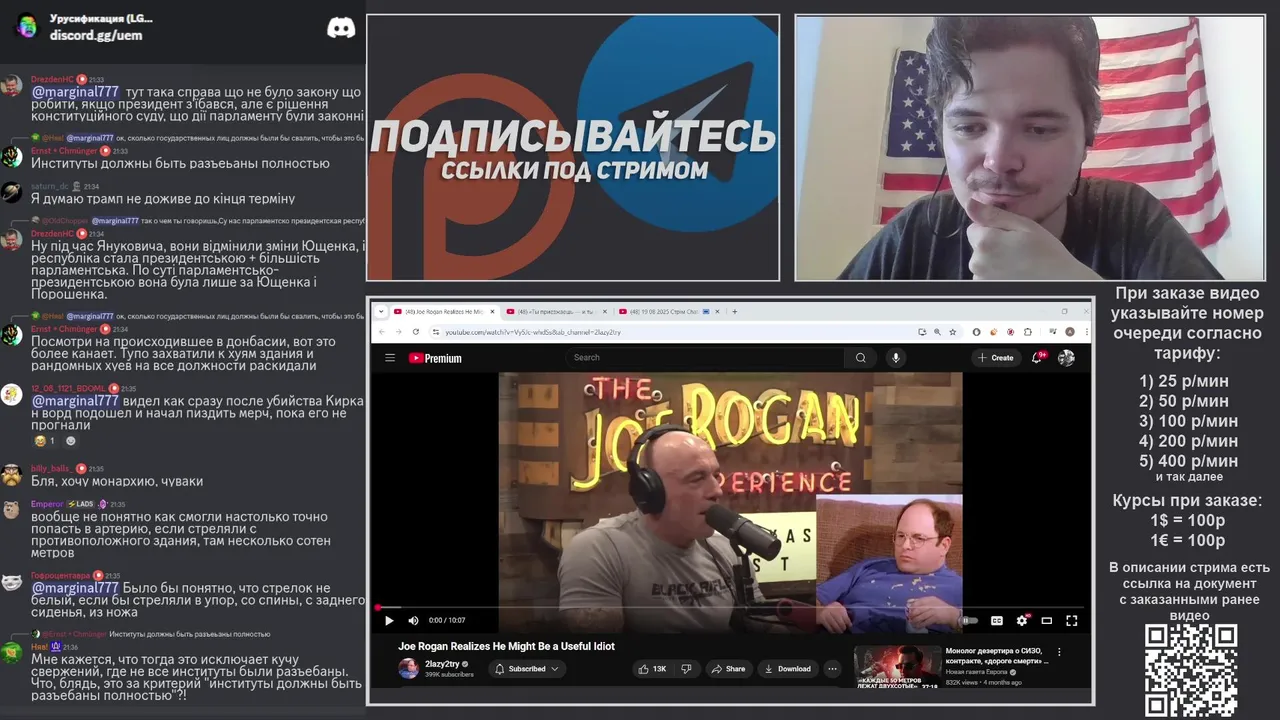This screenshot has height=720, width=1280.
Task: Expand the browser tab search chevron
Action: [380, 311]
